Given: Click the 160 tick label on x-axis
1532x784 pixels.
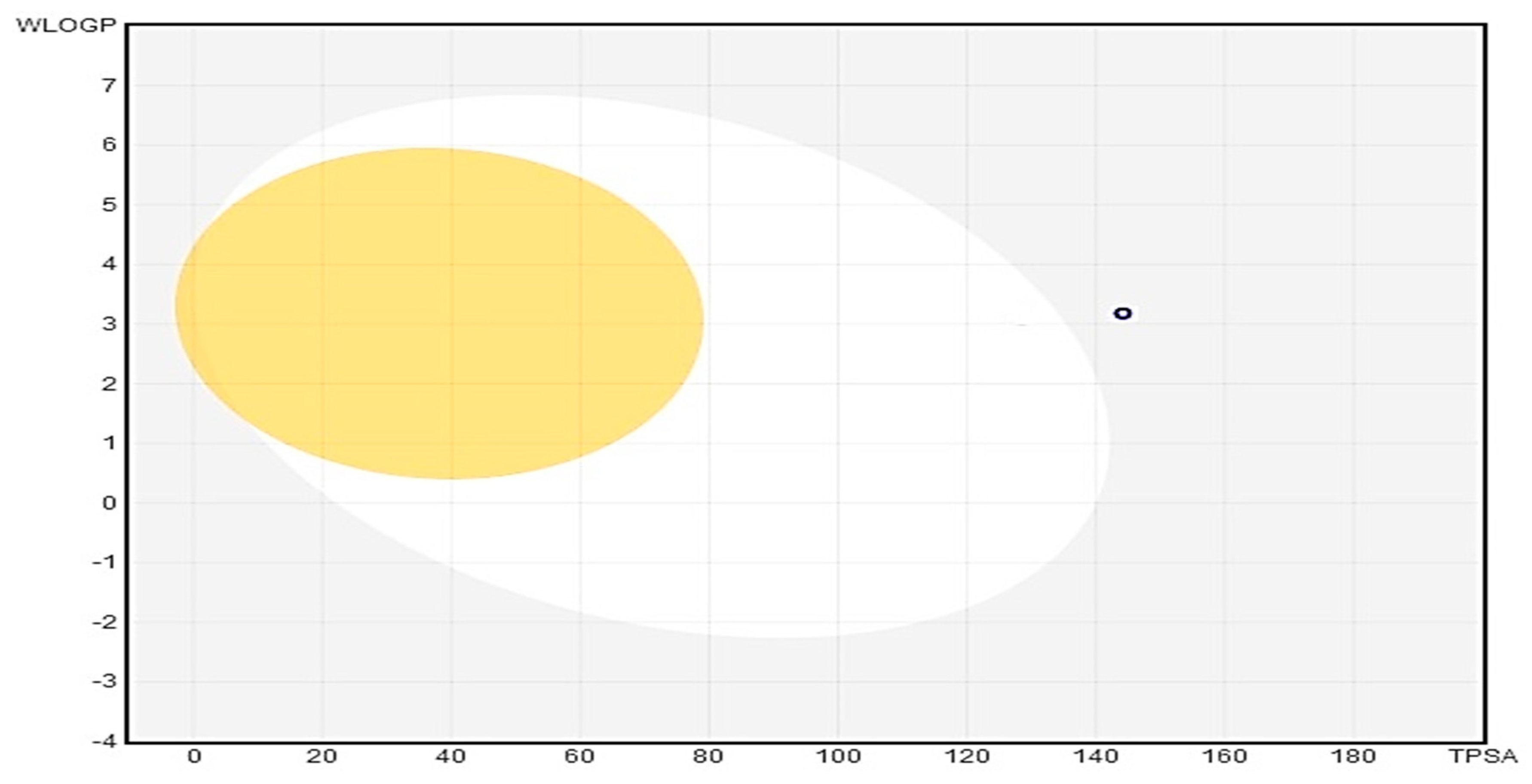Looking at the screenshot, I should coord(1224,756).
